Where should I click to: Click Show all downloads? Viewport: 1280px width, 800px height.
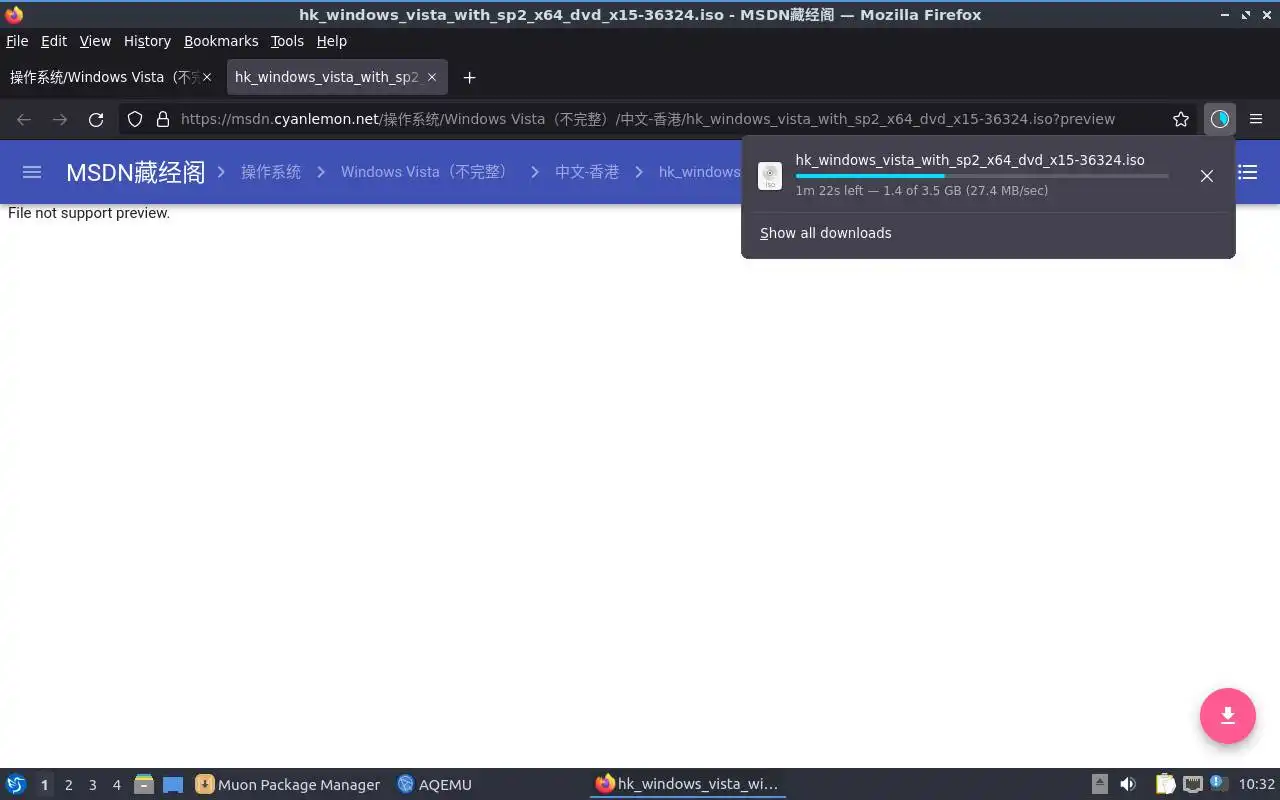click(x=825, y=233)
